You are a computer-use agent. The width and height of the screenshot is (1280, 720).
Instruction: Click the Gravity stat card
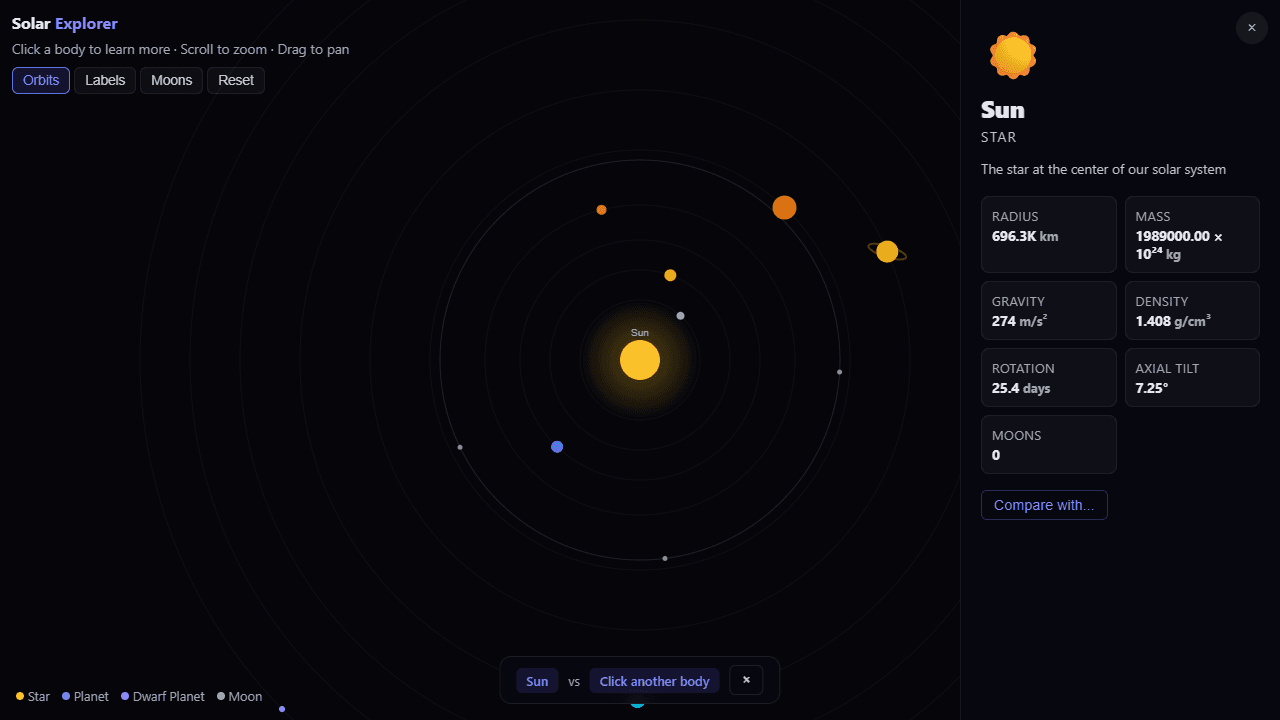pos(1048,310)
